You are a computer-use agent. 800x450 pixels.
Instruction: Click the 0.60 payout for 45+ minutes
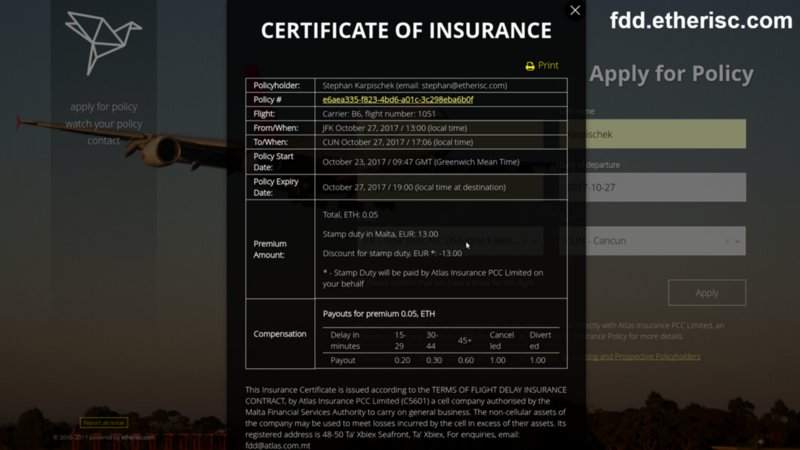pos(466,360)
